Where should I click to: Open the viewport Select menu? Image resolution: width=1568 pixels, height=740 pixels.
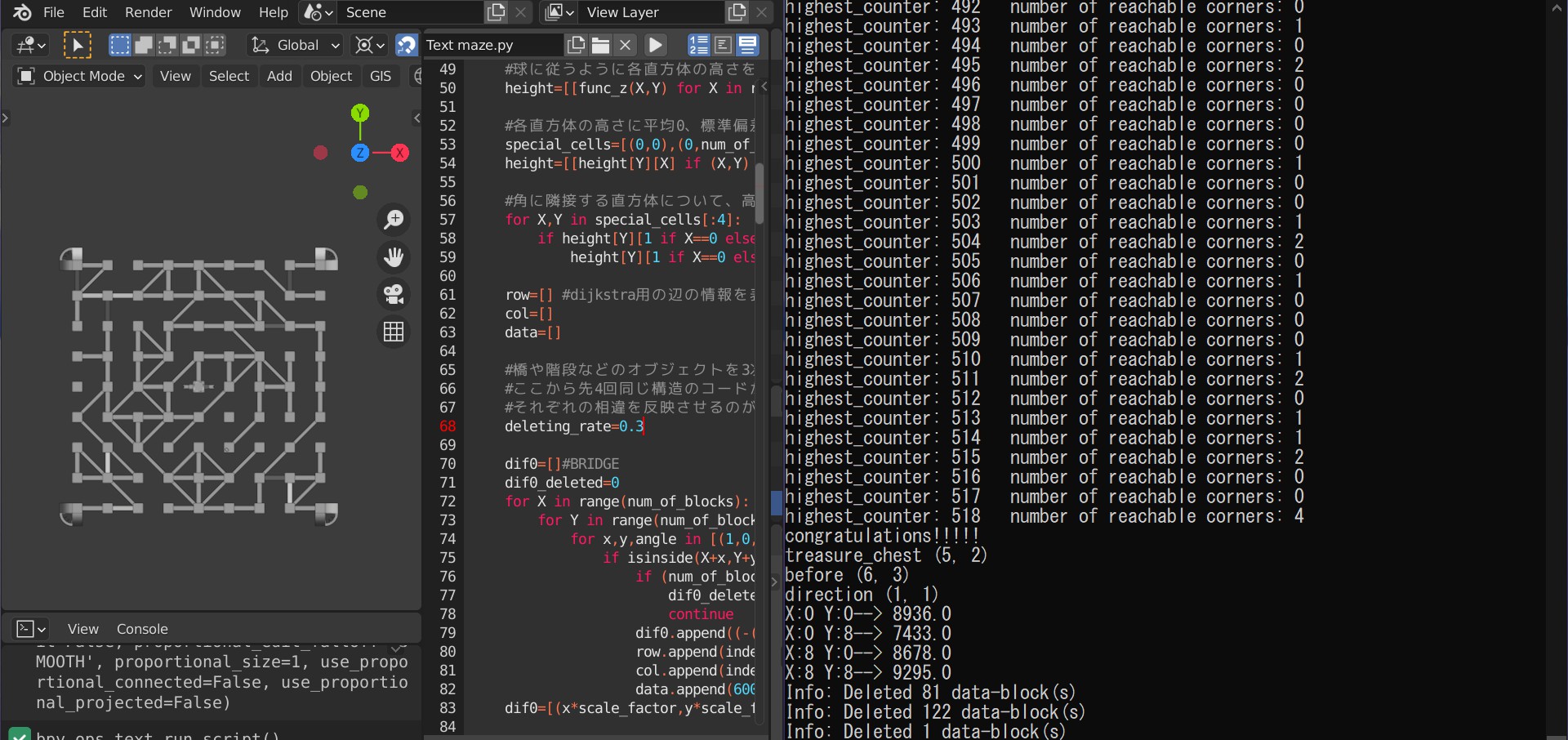[229, 76]
